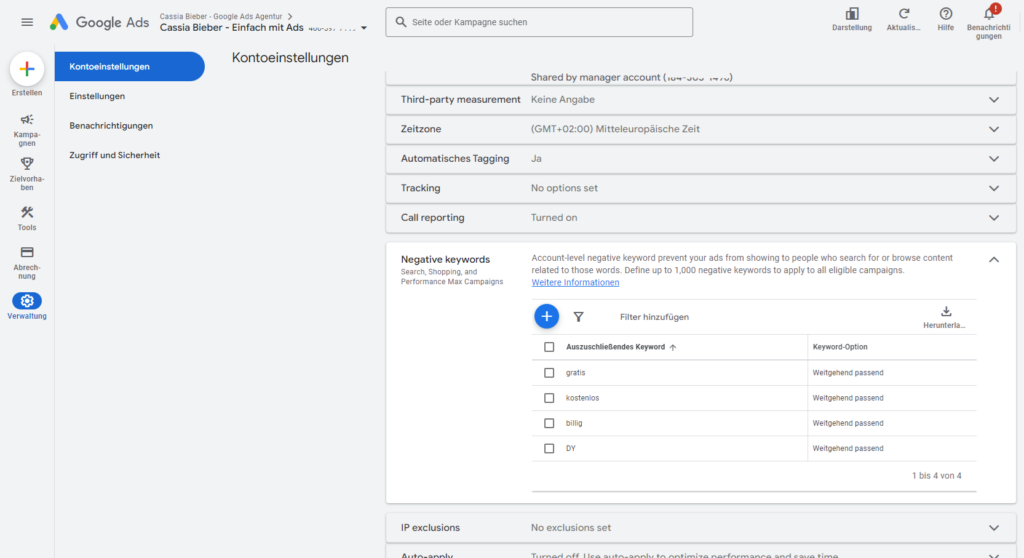Open Kampagnen in the sidebar
This screenshot has height=558, width=1024.
(x=27, y=129)
